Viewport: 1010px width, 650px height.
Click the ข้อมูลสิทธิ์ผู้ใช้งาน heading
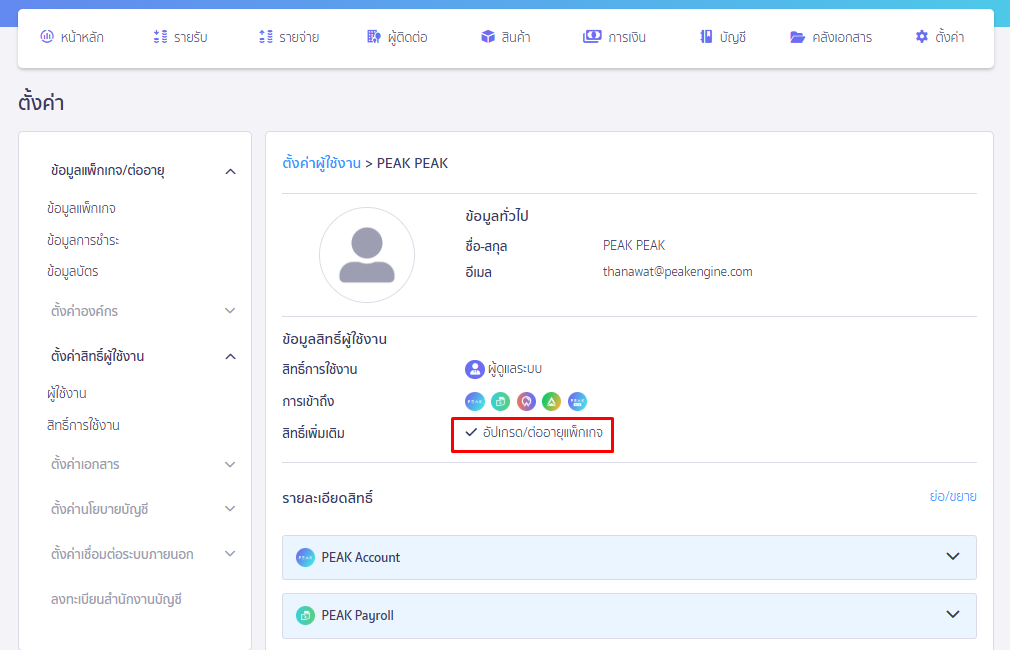click(x=334, y=339)
